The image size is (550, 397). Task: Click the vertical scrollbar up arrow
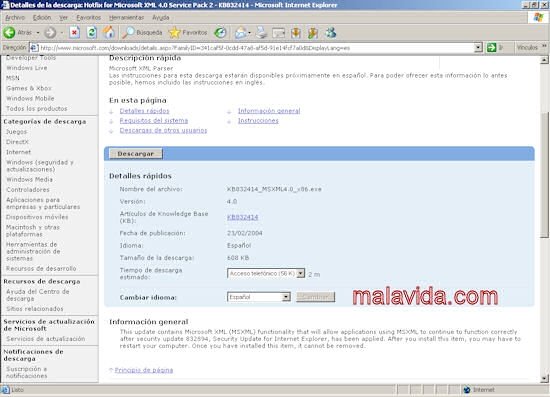tap(544, 60)
